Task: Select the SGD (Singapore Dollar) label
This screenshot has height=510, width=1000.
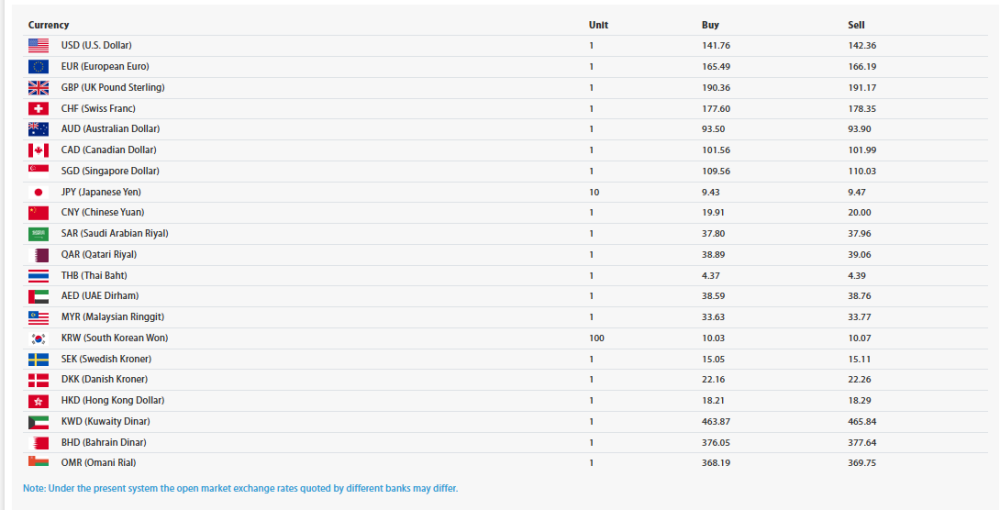Action: tap(110, 171)
